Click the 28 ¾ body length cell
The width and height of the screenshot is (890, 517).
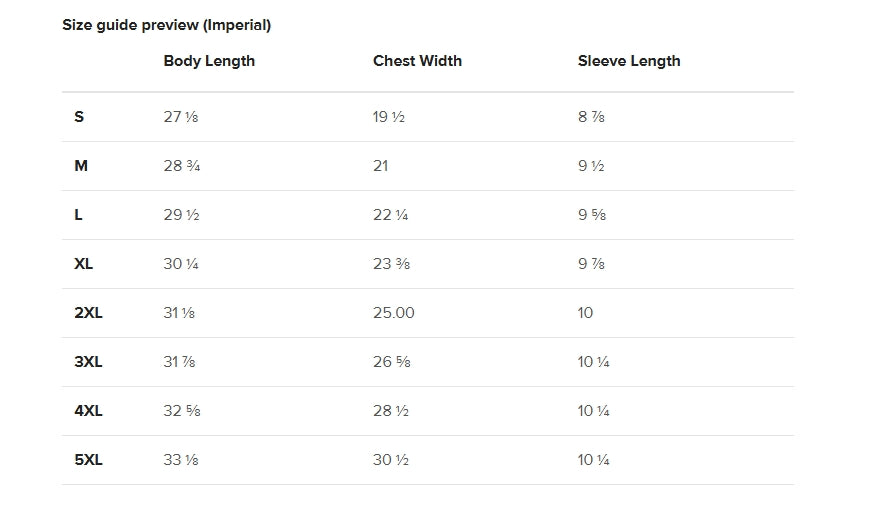pos(182,166)
